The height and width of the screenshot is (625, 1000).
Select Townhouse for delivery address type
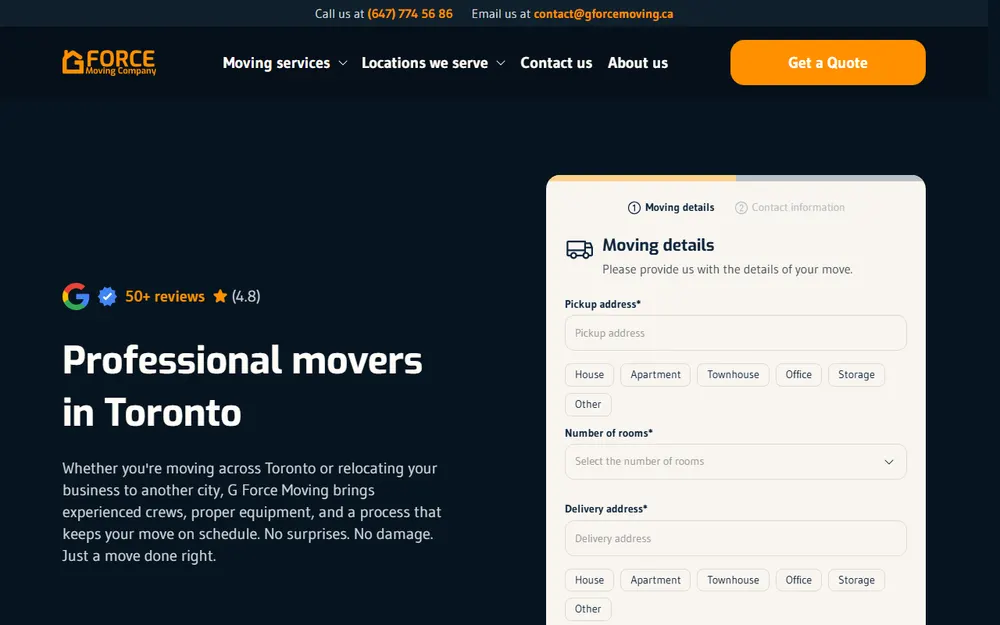tap(733, 580)
